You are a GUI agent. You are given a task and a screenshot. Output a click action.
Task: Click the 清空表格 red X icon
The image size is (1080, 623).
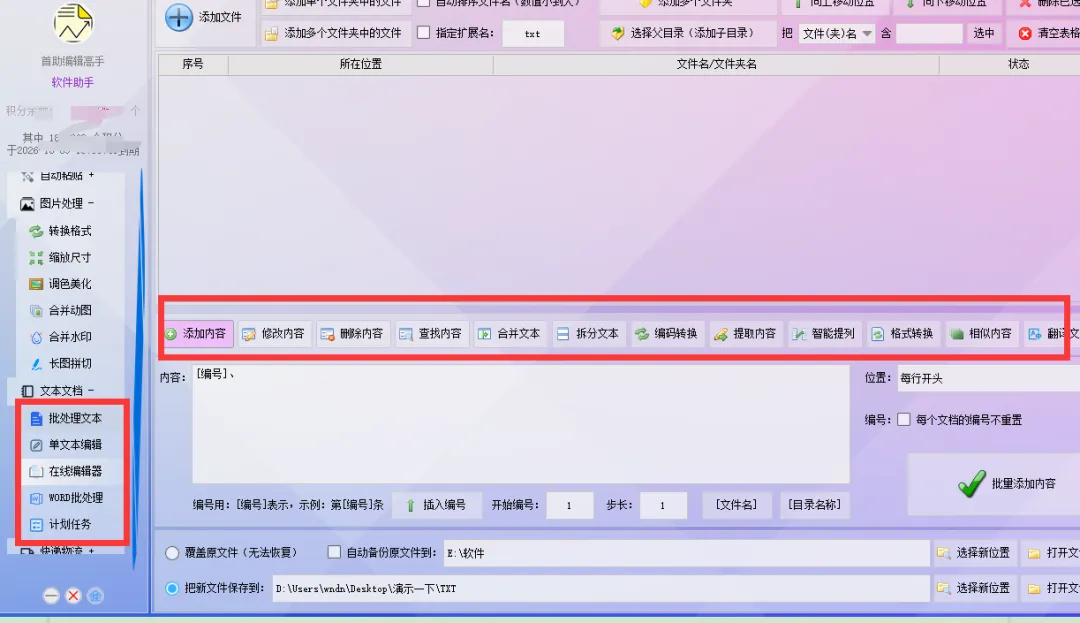point(1025,33)
